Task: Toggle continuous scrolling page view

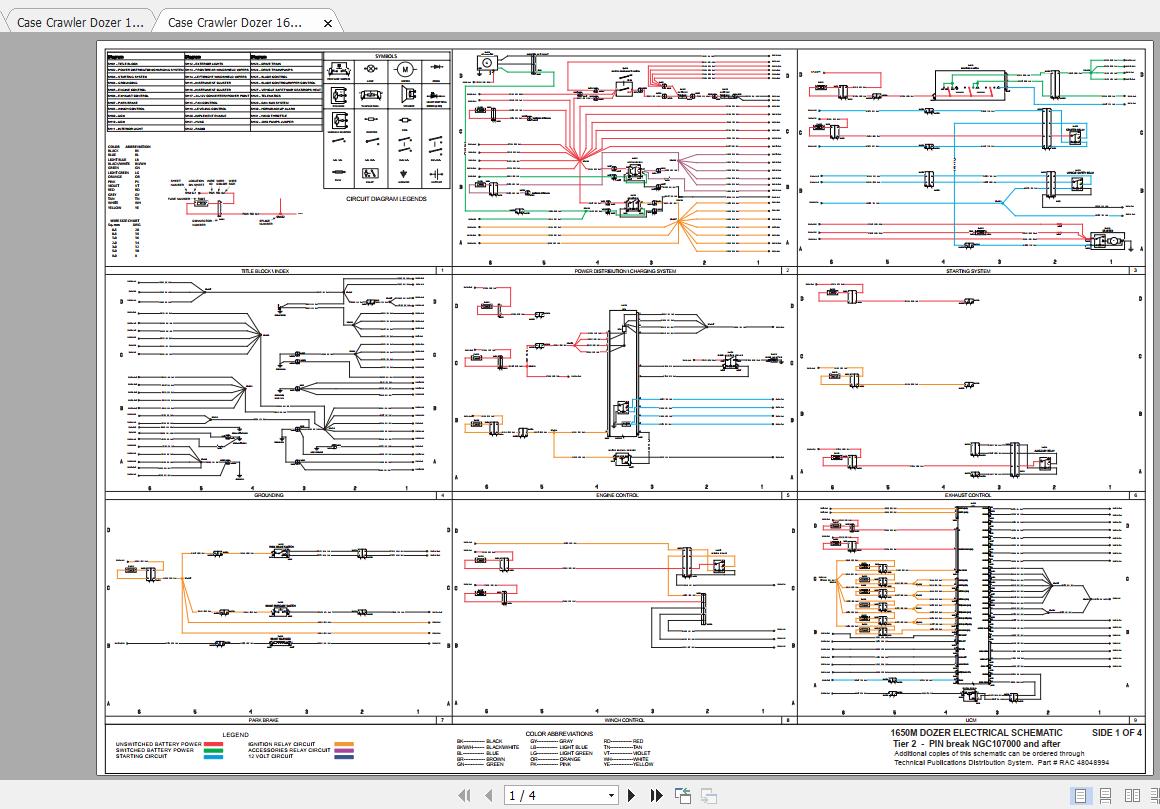Action: [1104, 795]
